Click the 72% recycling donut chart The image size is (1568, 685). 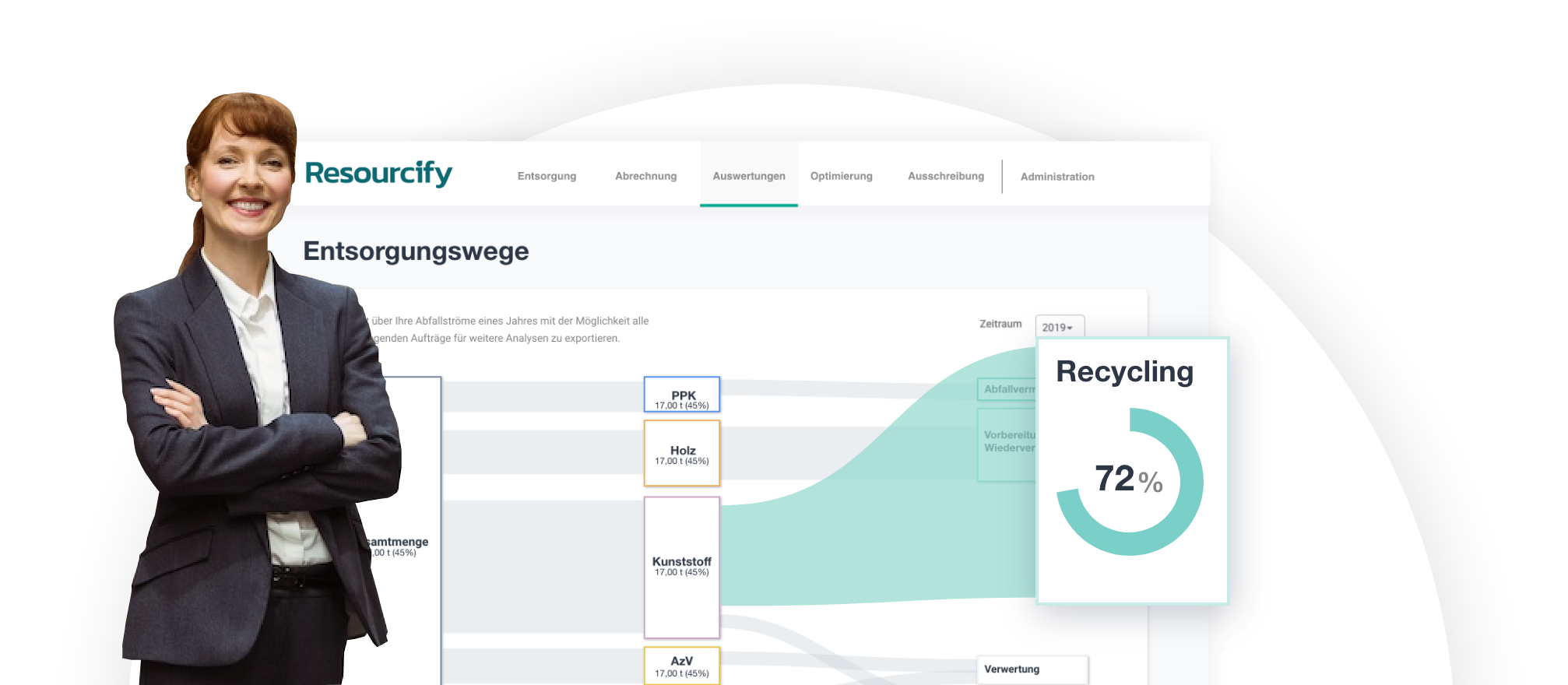pyautogui.click(x=1130, y=481)
